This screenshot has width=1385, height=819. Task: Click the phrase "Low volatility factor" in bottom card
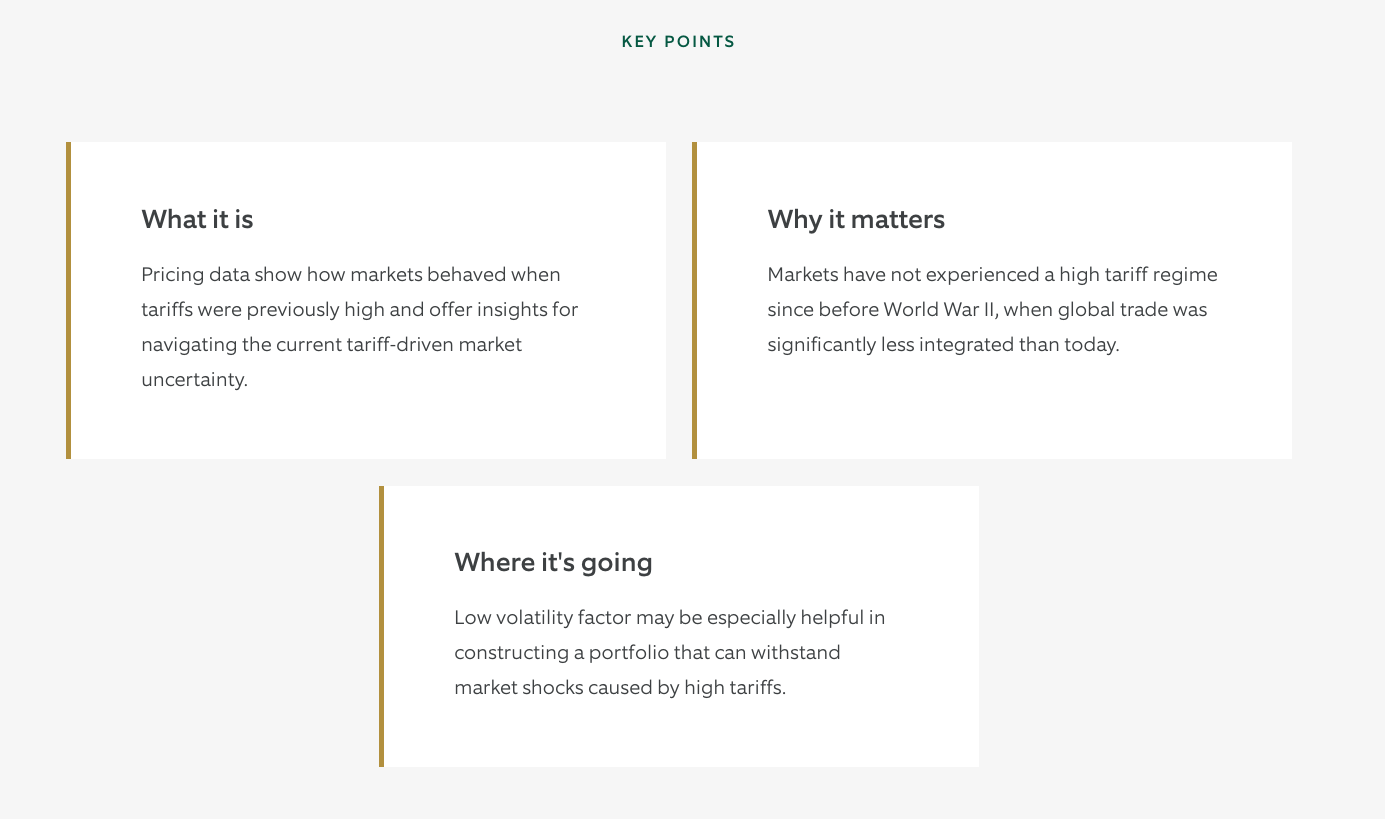click(538, 617)
